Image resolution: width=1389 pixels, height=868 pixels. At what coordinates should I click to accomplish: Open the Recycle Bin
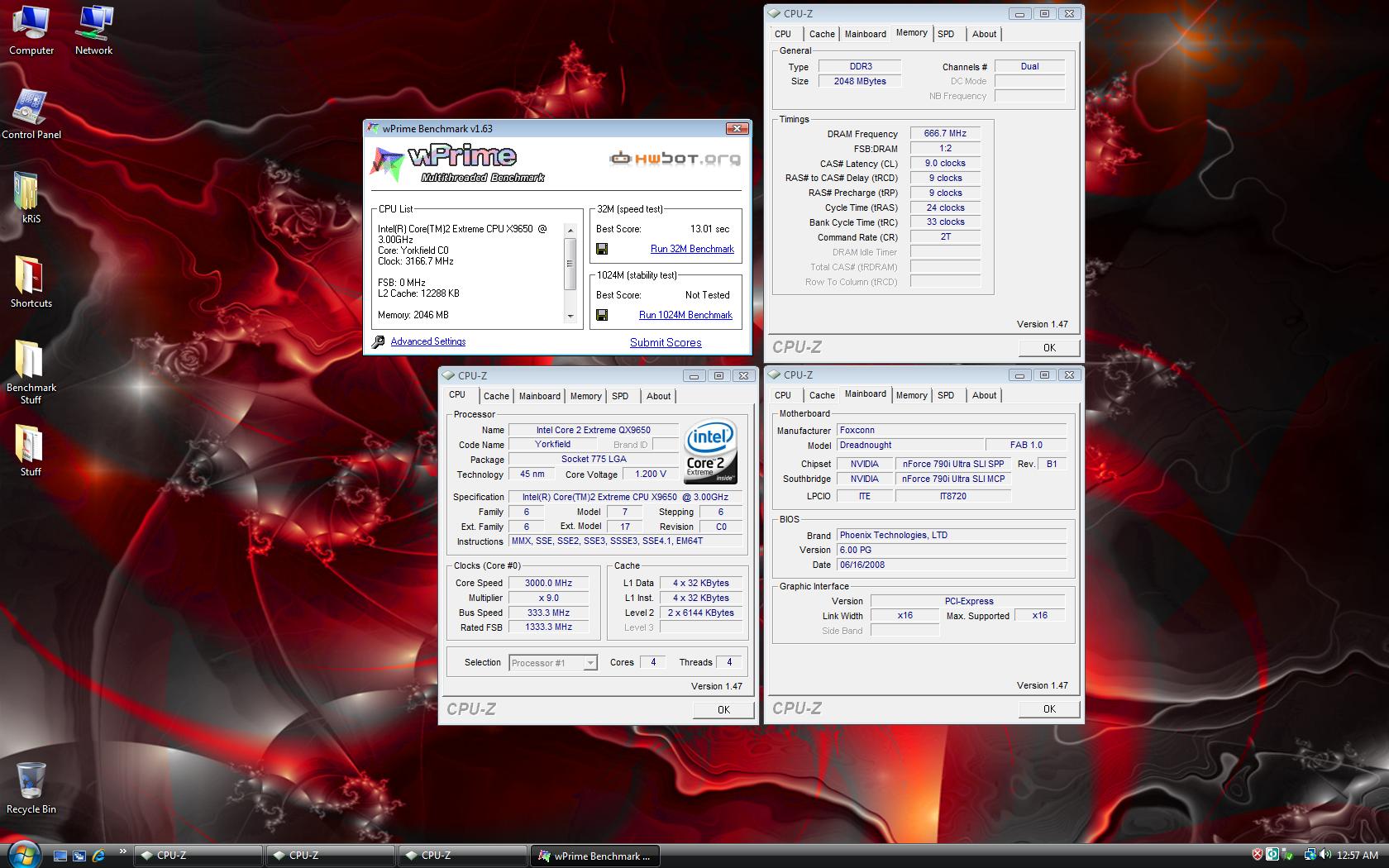pyautogui.click(x=31, y=788)
